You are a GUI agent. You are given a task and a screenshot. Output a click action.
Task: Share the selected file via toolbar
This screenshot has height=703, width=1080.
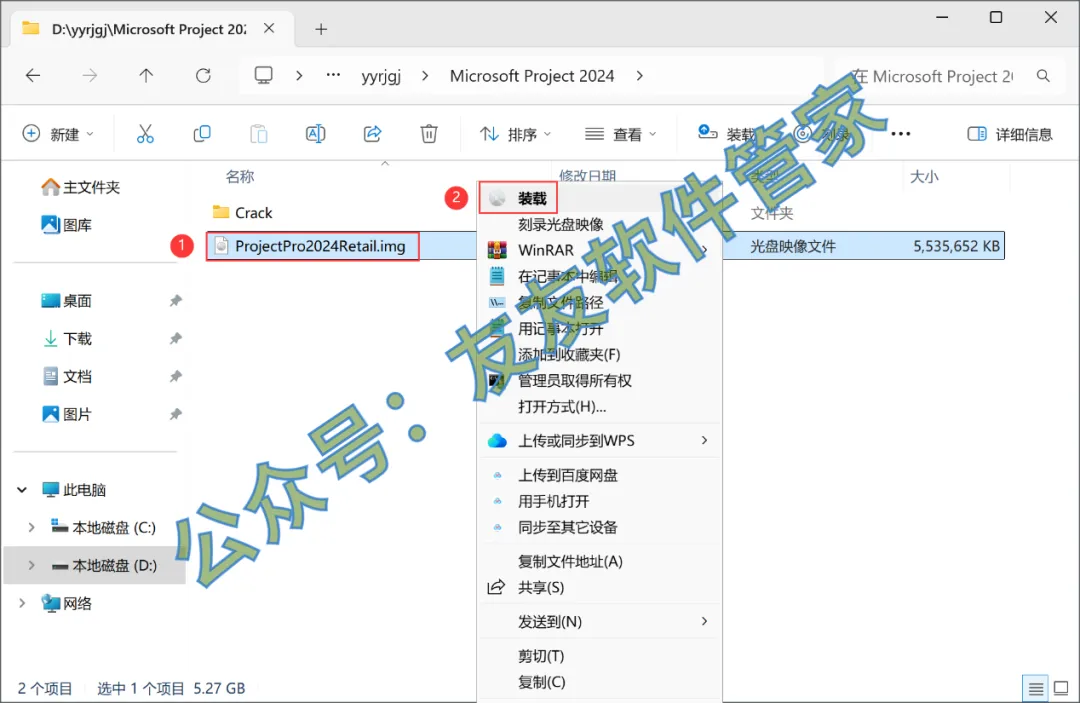[x=373, y=134]
